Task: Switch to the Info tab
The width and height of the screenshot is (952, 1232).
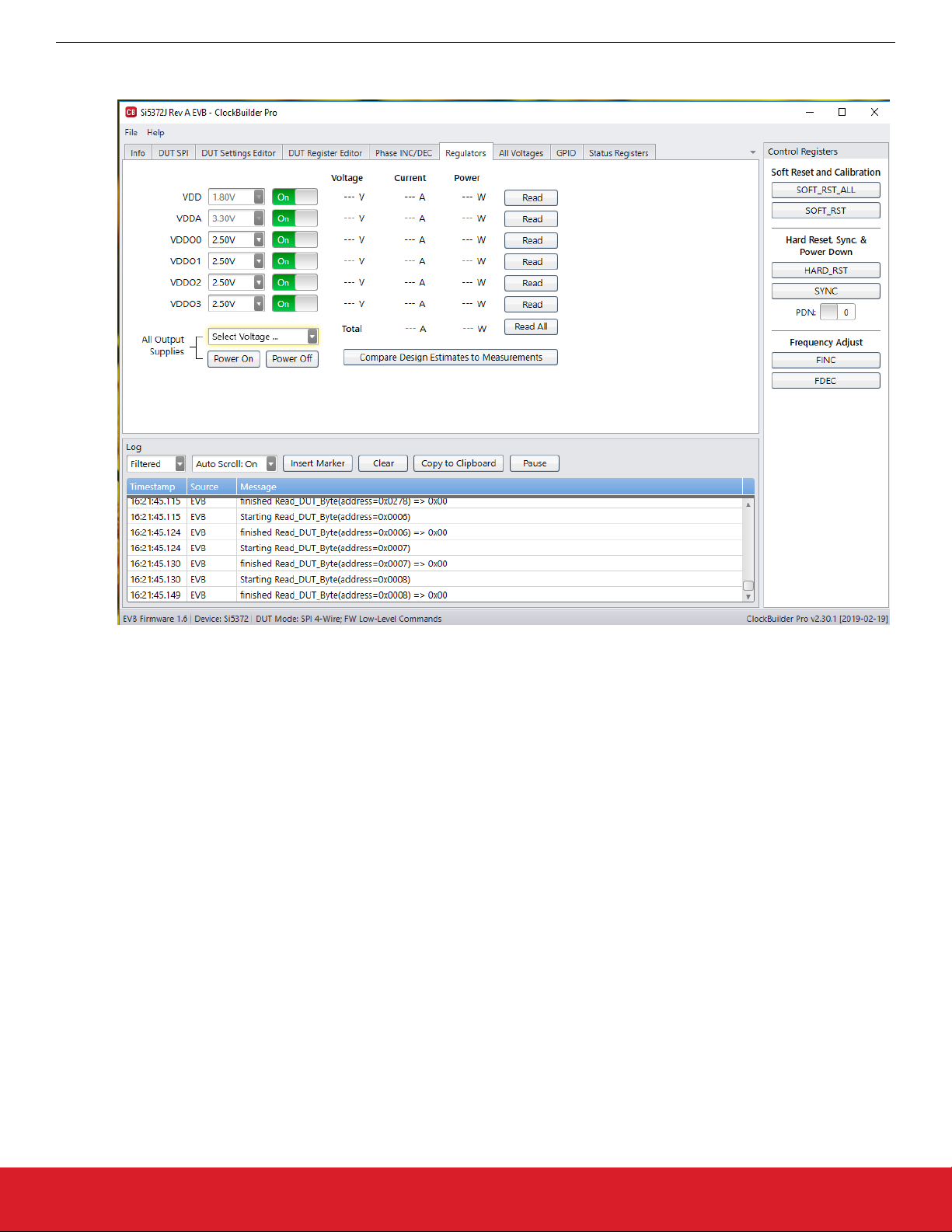Action: [138, 153]
